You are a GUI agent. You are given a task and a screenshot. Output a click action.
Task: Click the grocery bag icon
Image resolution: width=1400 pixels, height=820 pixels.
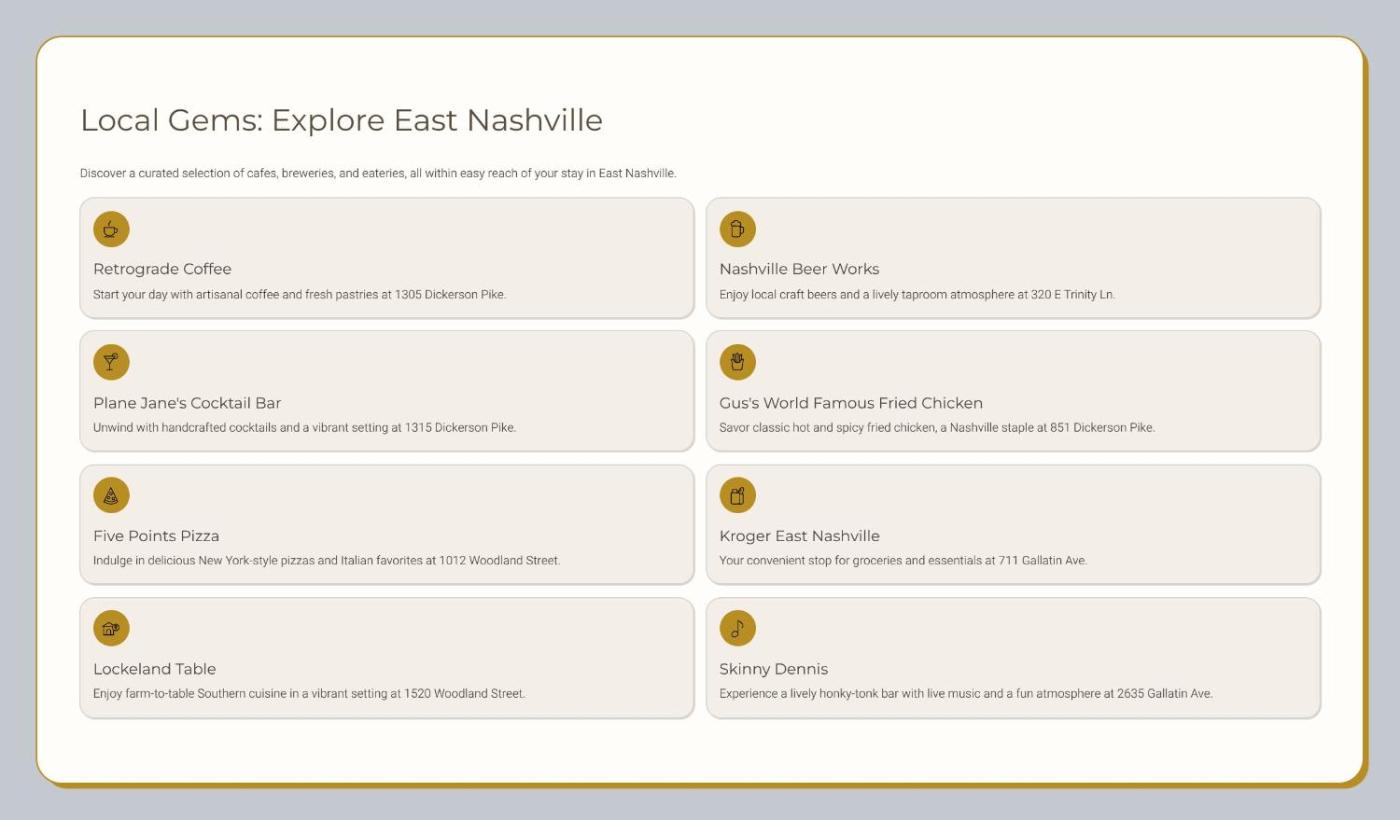pyautogui.click(x=737, y=495)
